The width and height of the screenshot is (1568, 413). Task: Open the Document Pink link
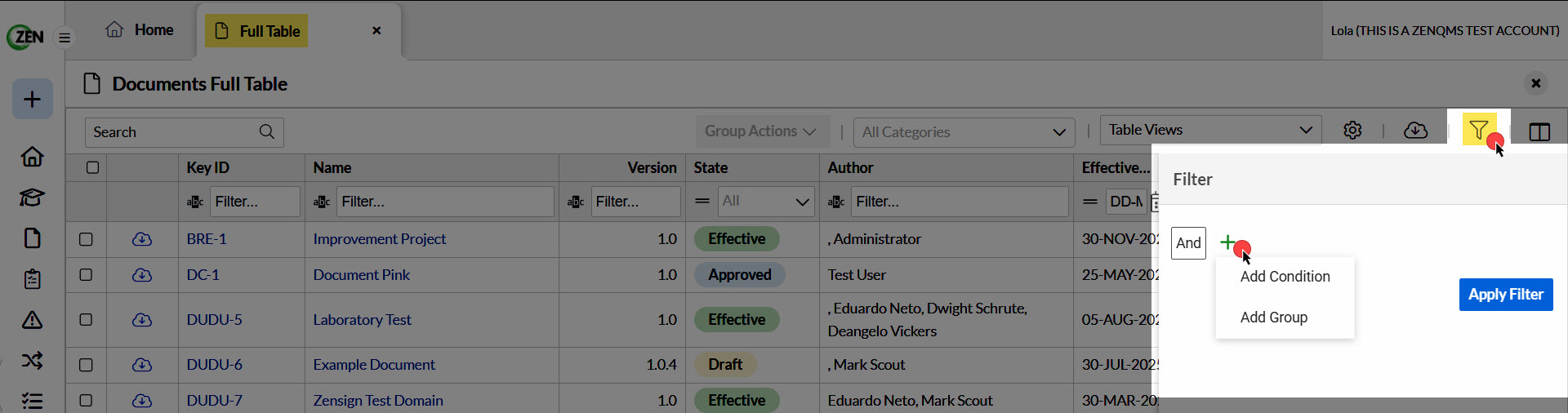[362, 275]
